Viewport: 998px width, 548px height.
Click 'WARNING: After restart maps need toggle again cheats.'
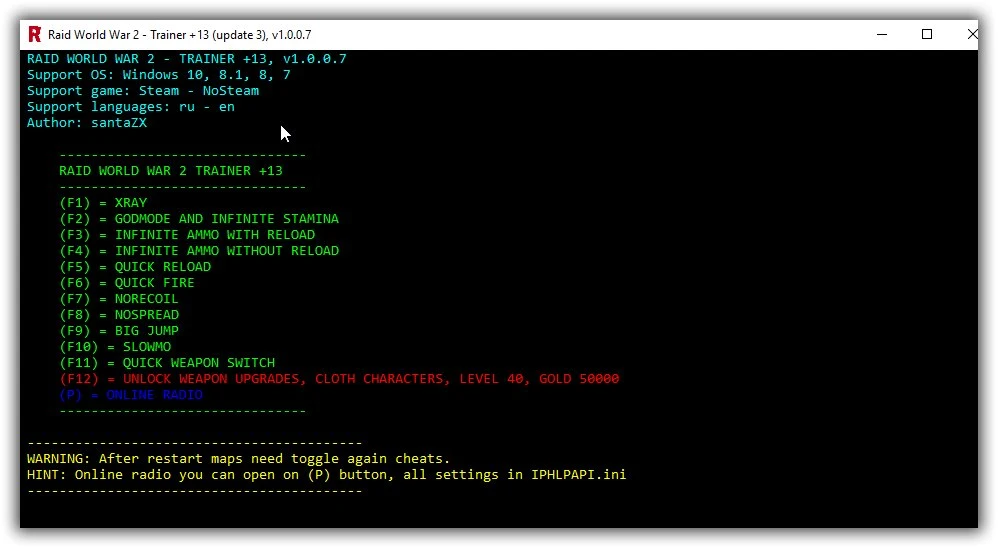(x=238, y=458)
